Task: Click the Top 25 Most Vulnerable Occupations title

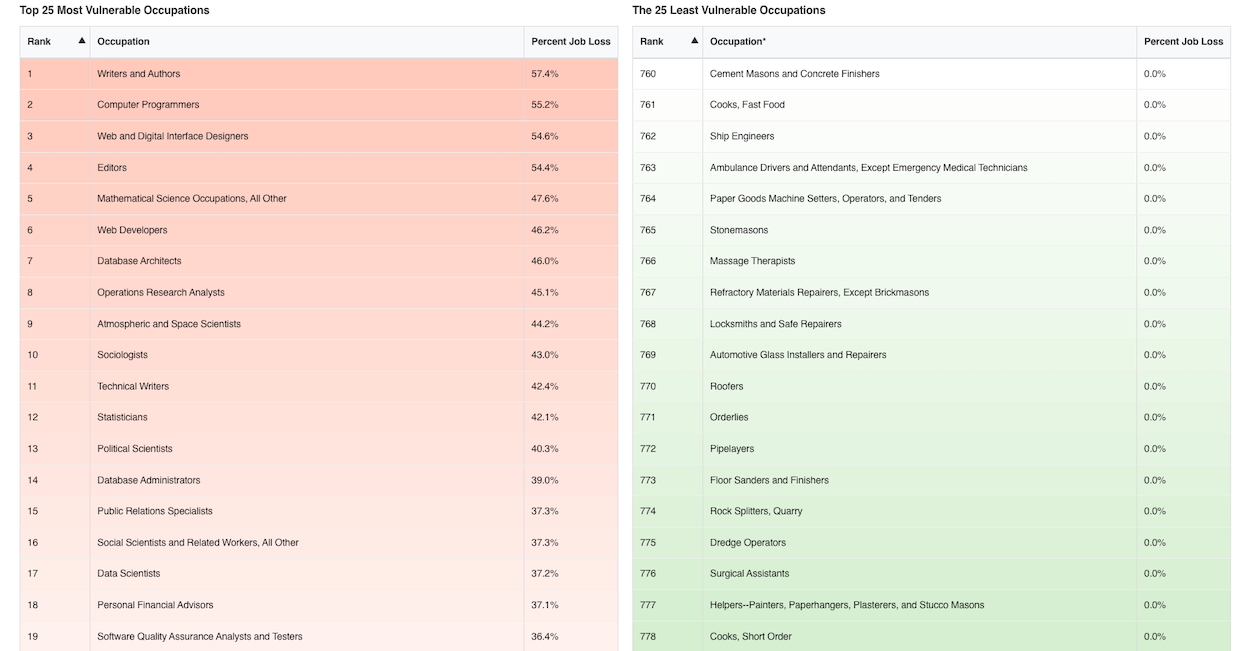Action: [x=115, y=10]
